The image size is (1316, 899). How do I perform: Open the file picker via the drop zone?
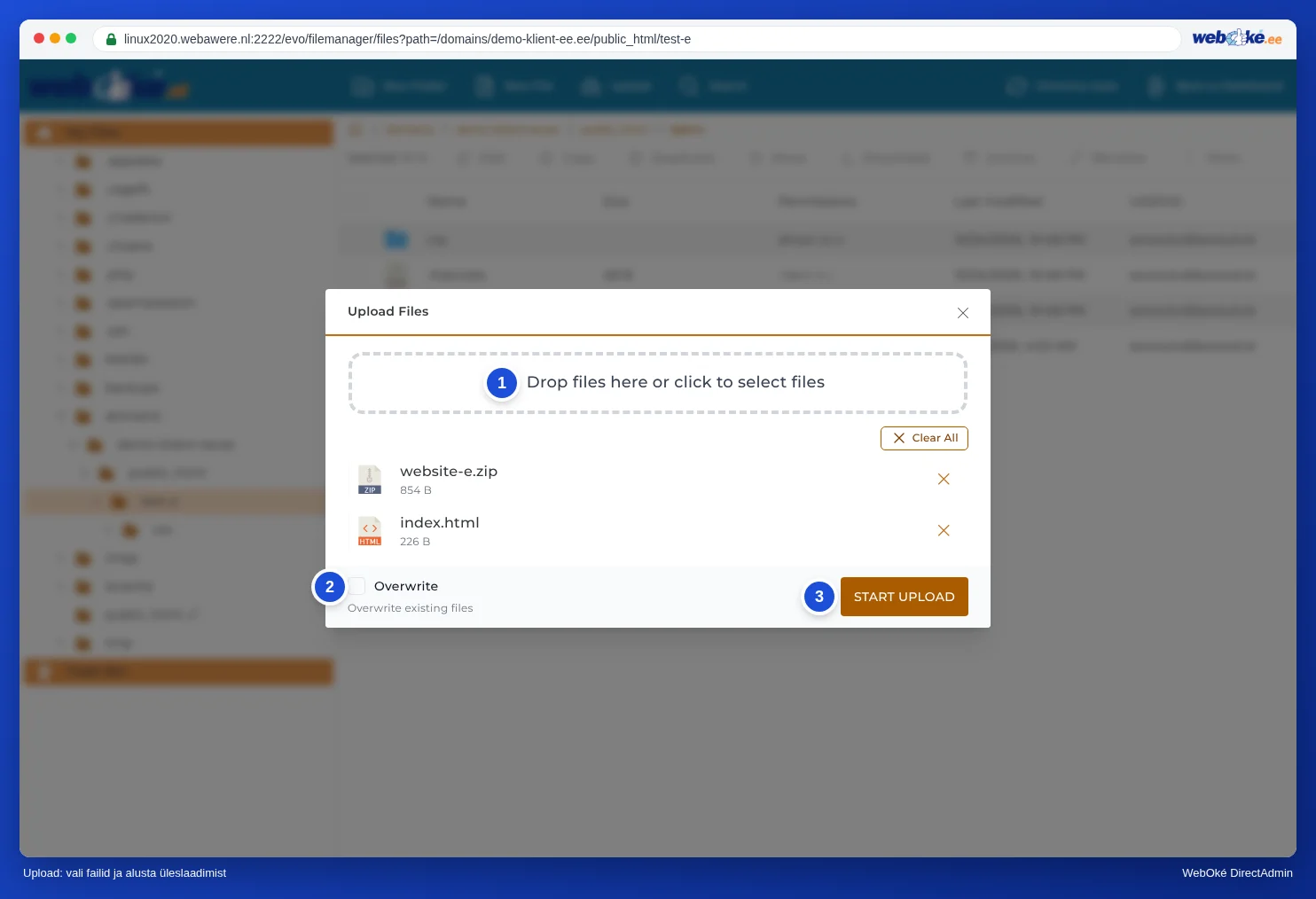658,383
